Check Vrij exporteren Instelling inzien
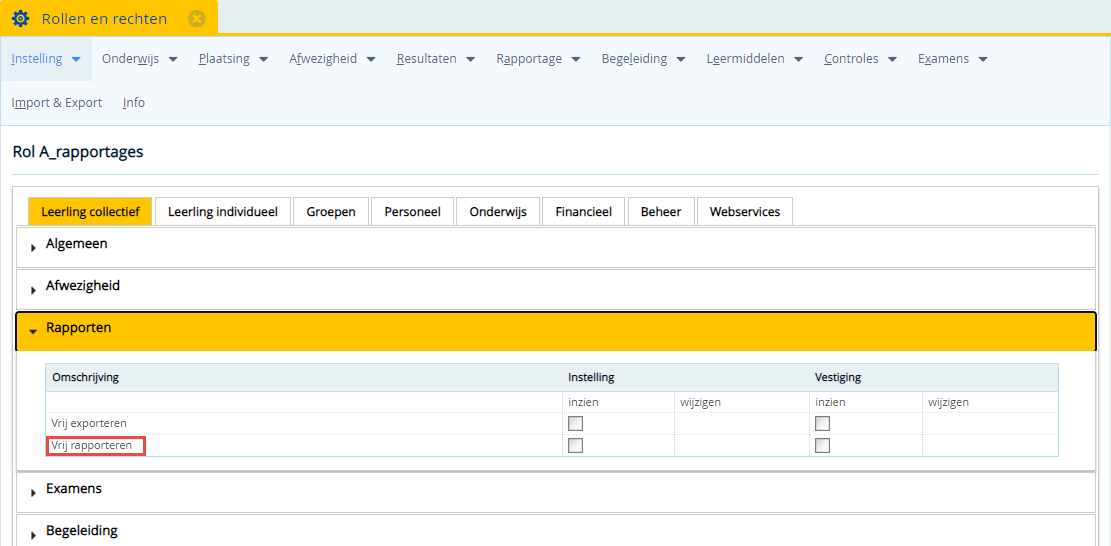 [x=575, y=423]
